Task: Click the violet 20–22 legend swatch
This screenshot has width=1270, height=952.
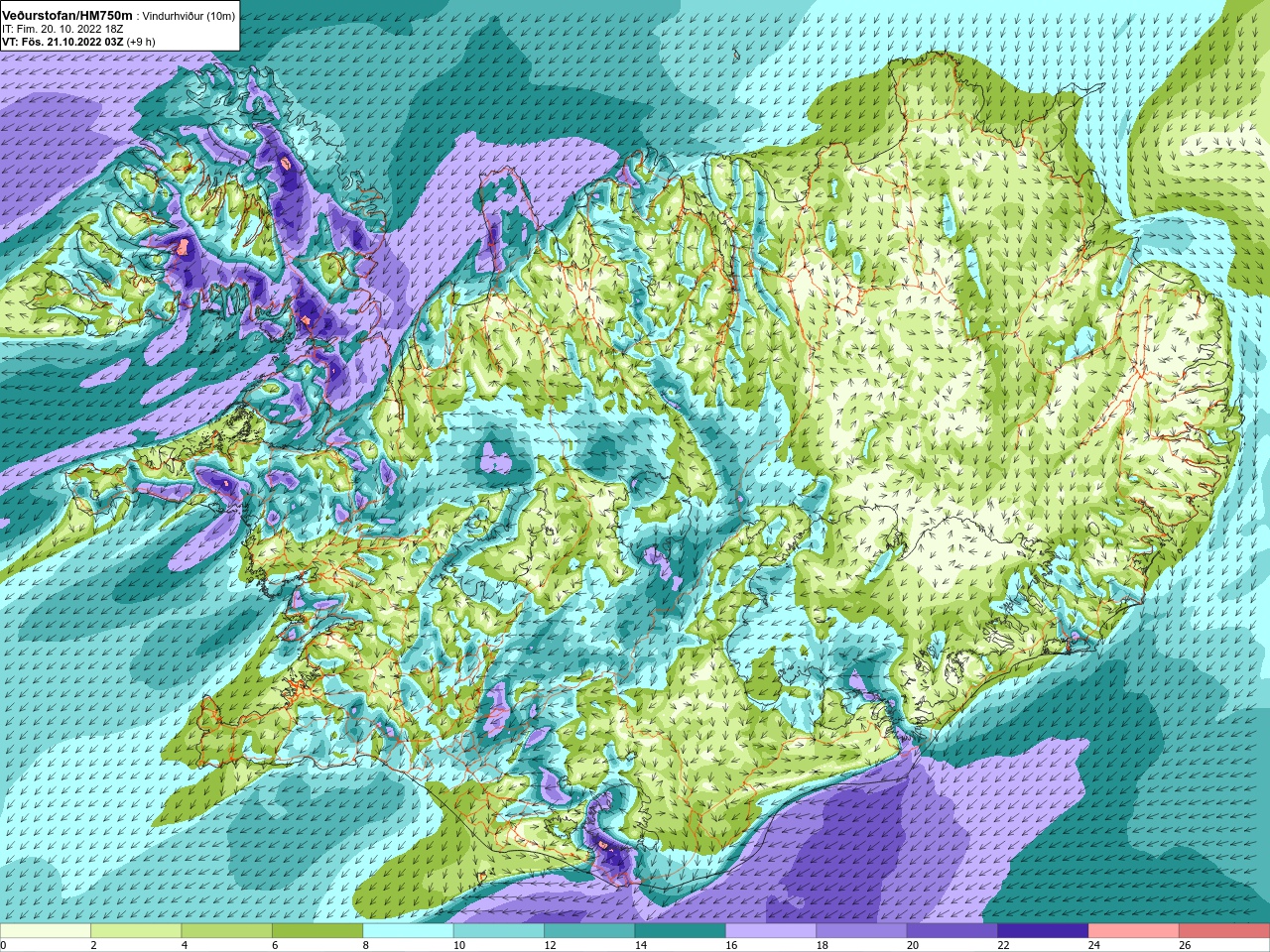Action: 952,931
